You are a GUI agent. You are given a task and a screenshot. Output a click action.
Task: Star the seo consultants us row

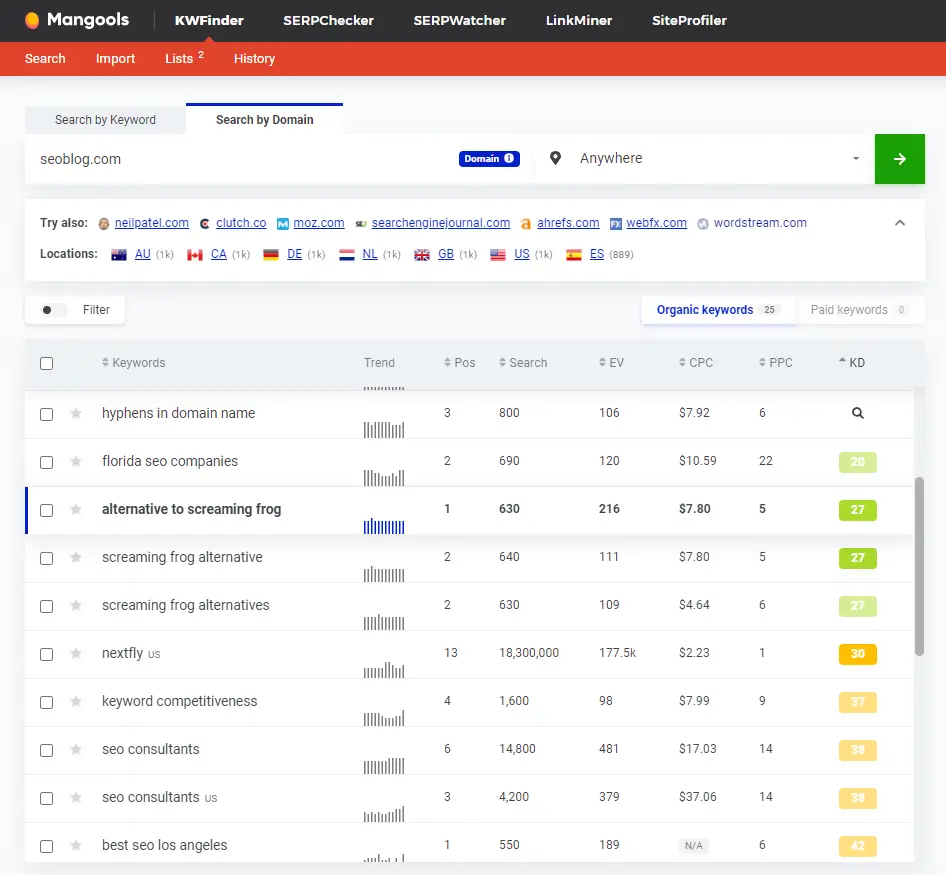pyautogui.click(x=75, y=798)
